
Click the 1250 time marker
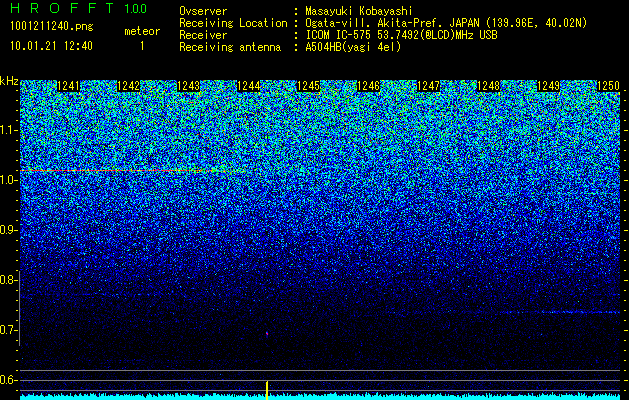[x=609, y=86]
